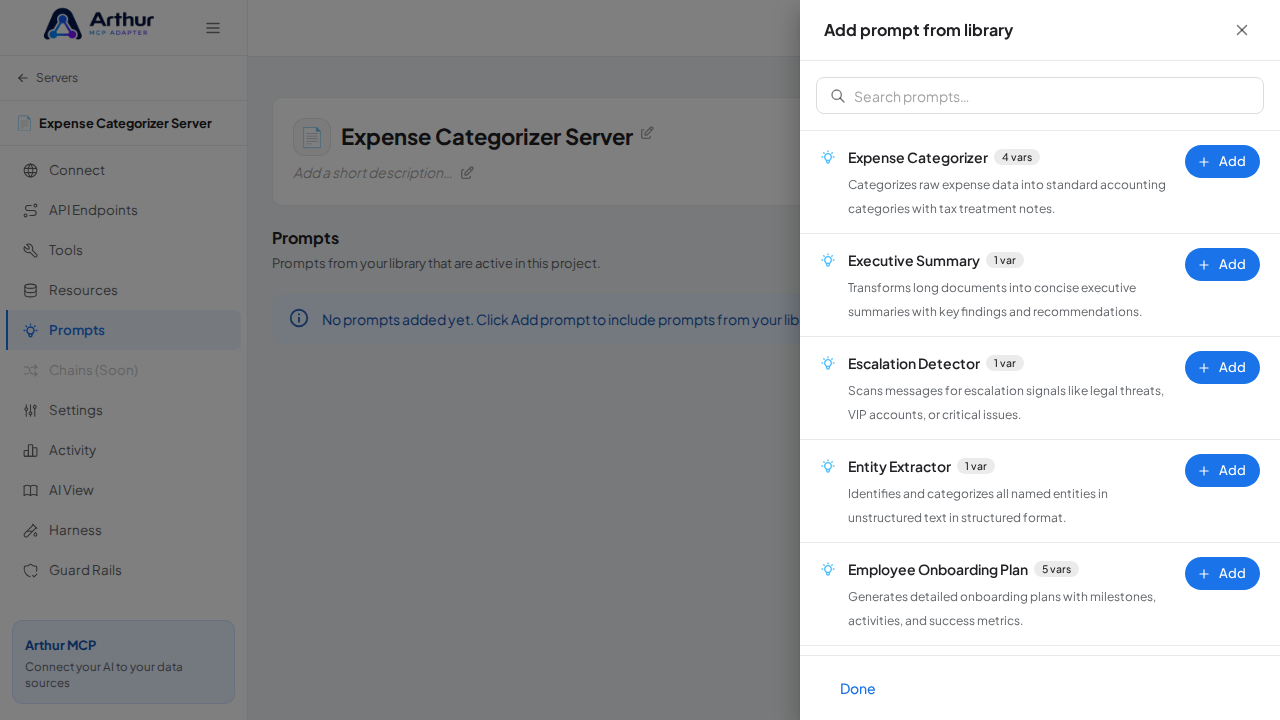
Task: Close the Add prompt from library panel
Action: click(1242, 30)
